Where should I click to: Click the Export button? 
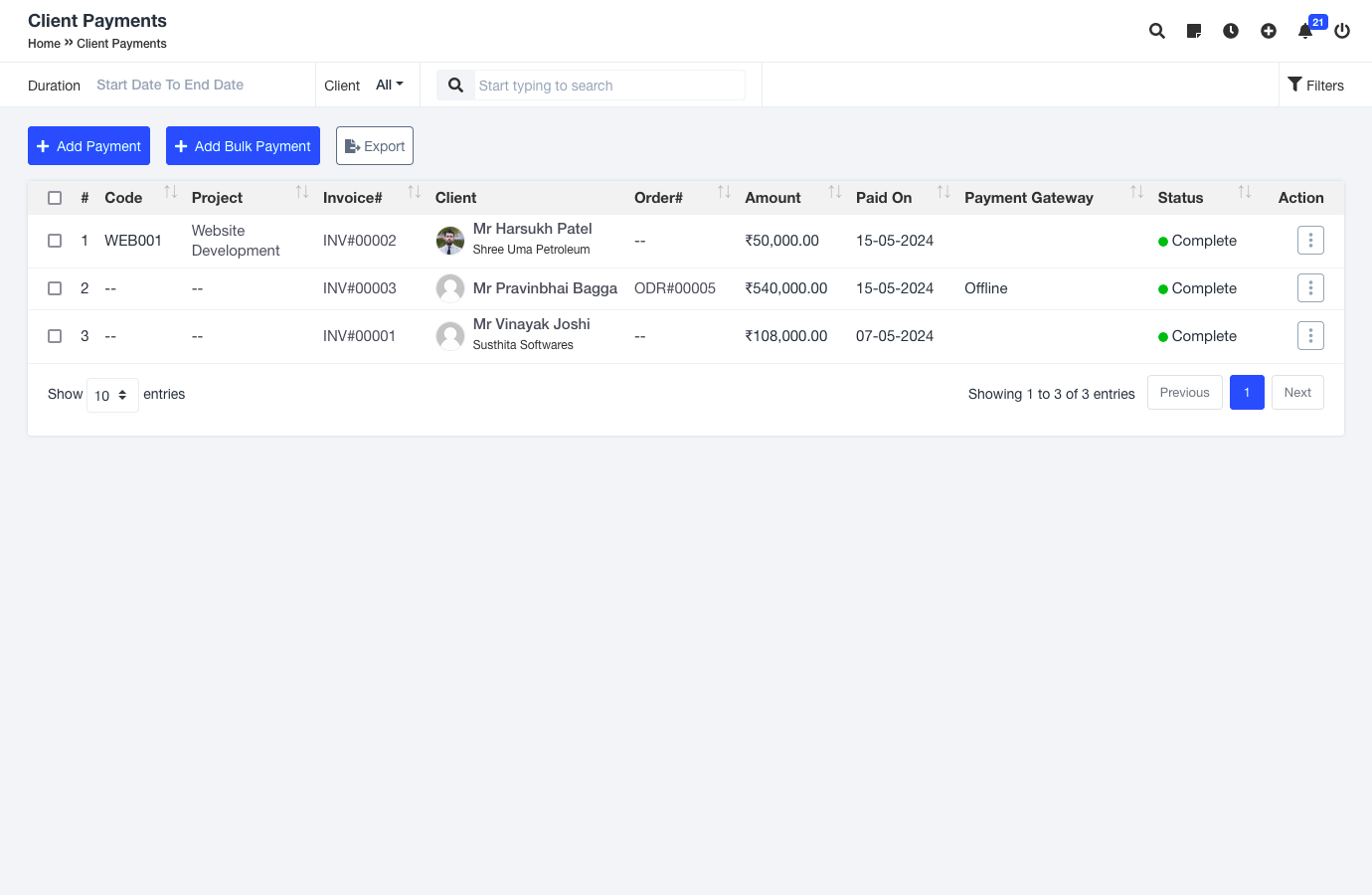point(375,146)
